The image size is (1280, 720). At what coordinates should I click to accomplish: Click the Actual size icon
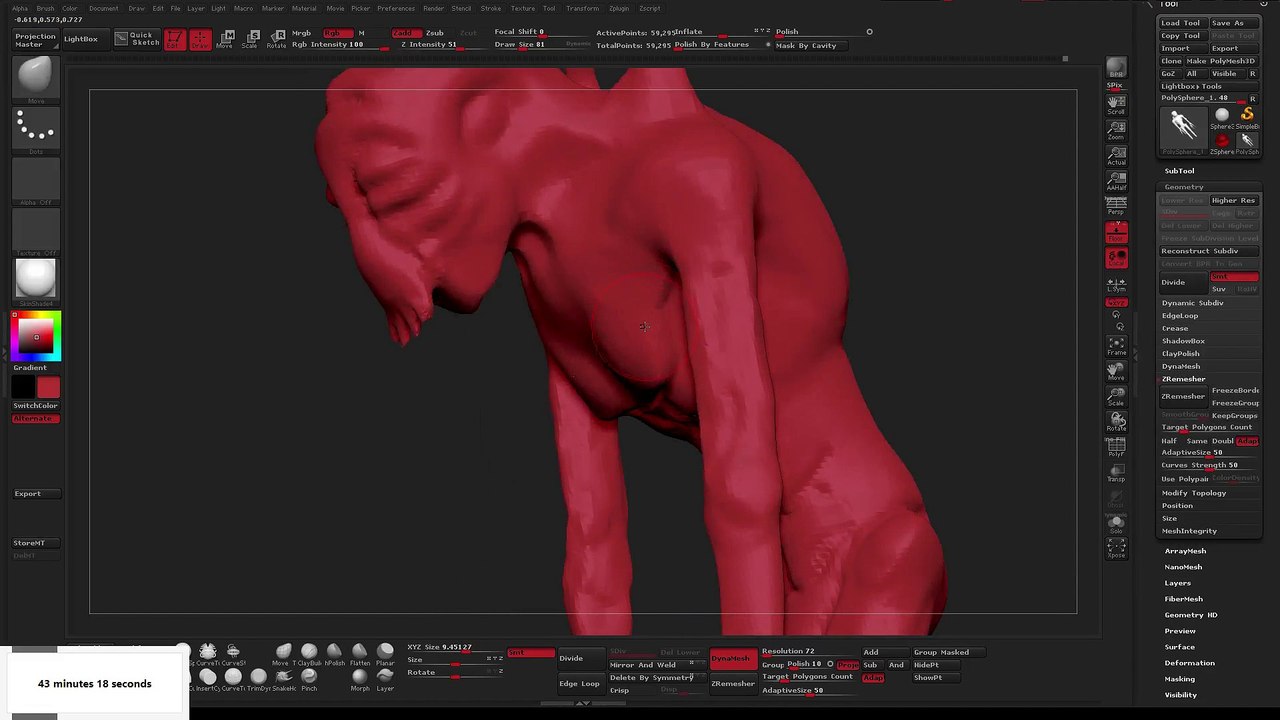pyautogui.click(x=1116, y=156)
